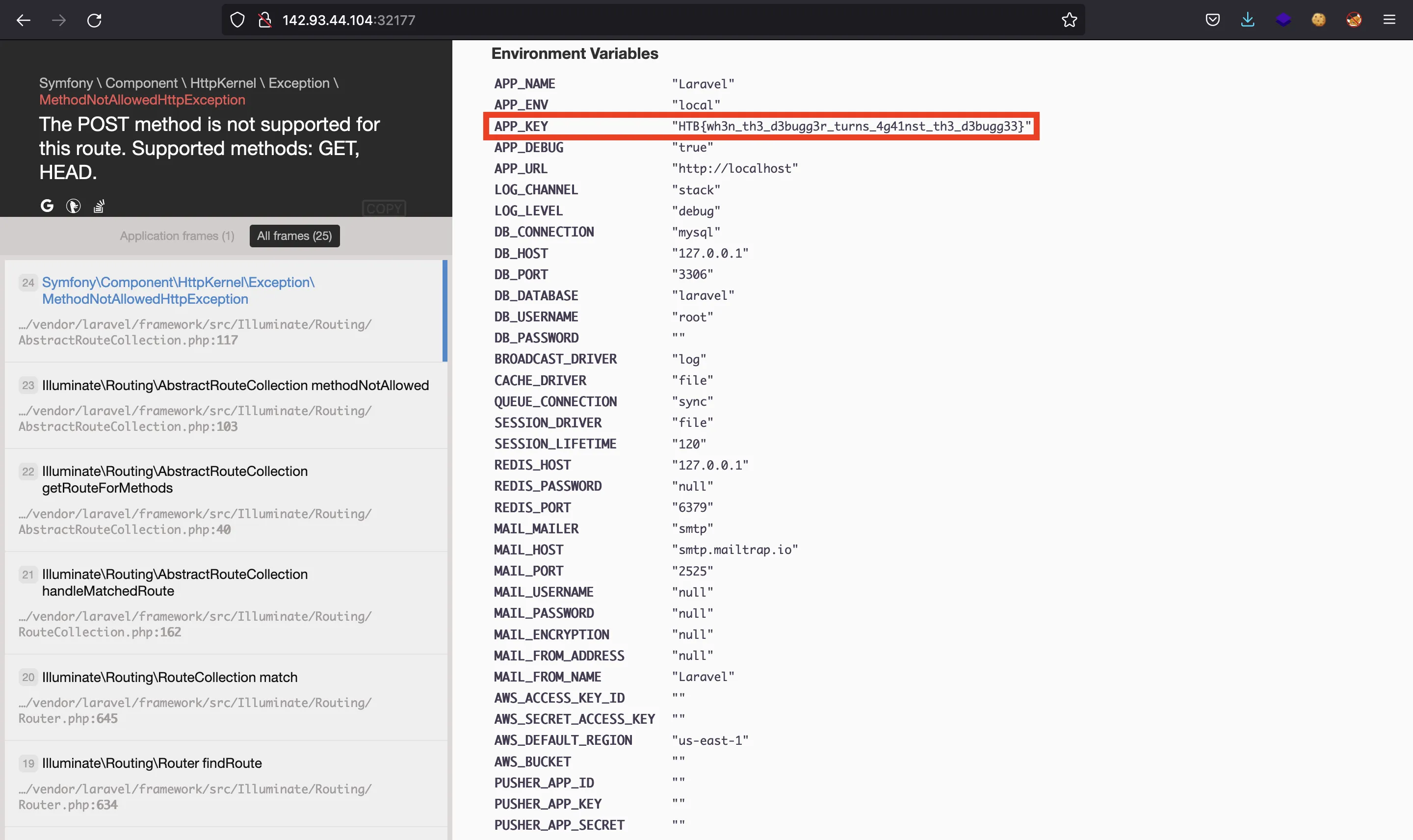
Task: Select frame 22 getRouteForMethods
Action: 226,500
